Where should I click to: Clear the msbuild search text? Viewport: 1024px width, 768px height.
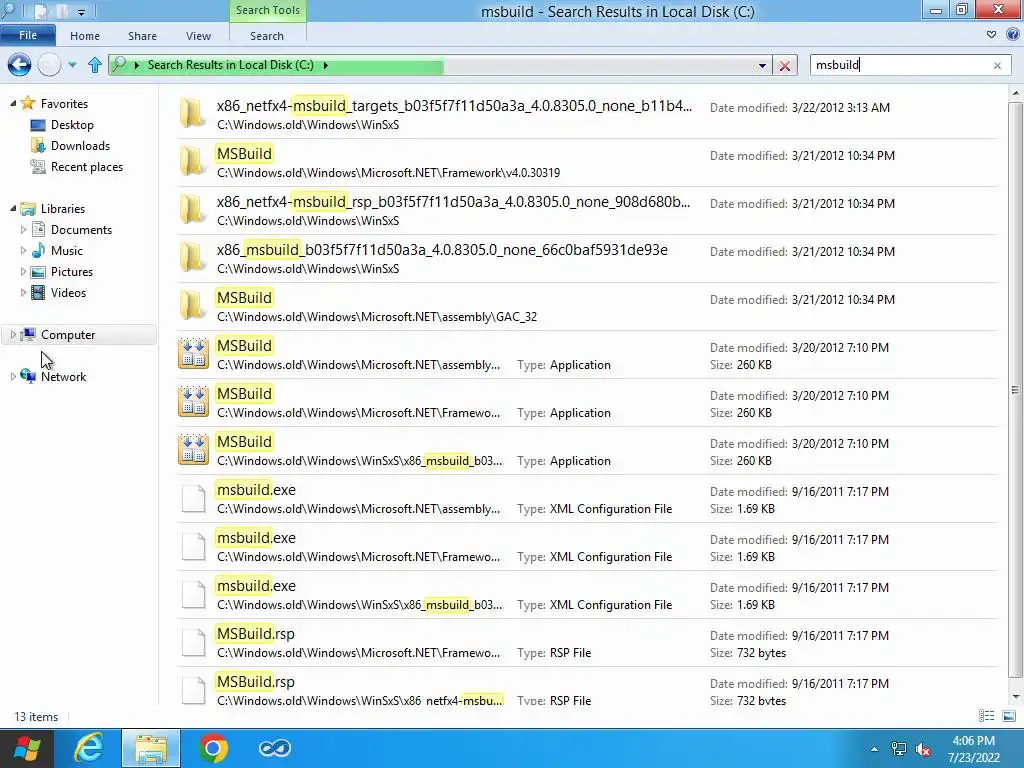coord(997,65)
